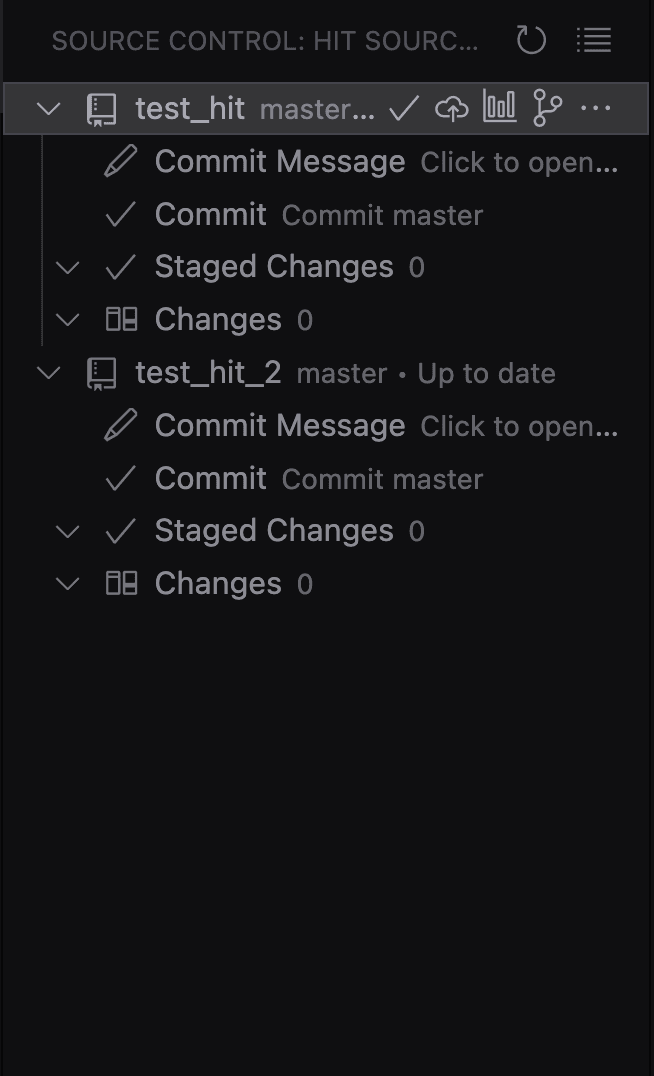Click the Changes panel icon under test_hit_2
Viewport: 654px width, 1076px height.
(x=121, y=583)
